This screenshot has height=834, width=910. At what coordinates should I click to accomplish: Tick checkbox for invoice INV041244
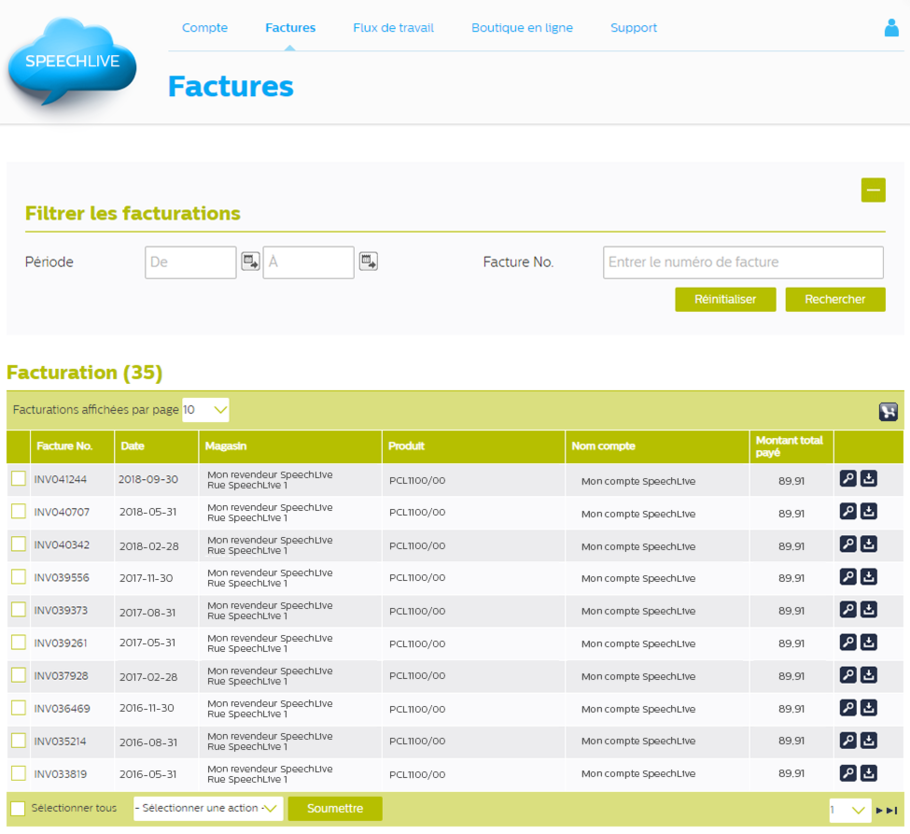click(x=19, y=478)
